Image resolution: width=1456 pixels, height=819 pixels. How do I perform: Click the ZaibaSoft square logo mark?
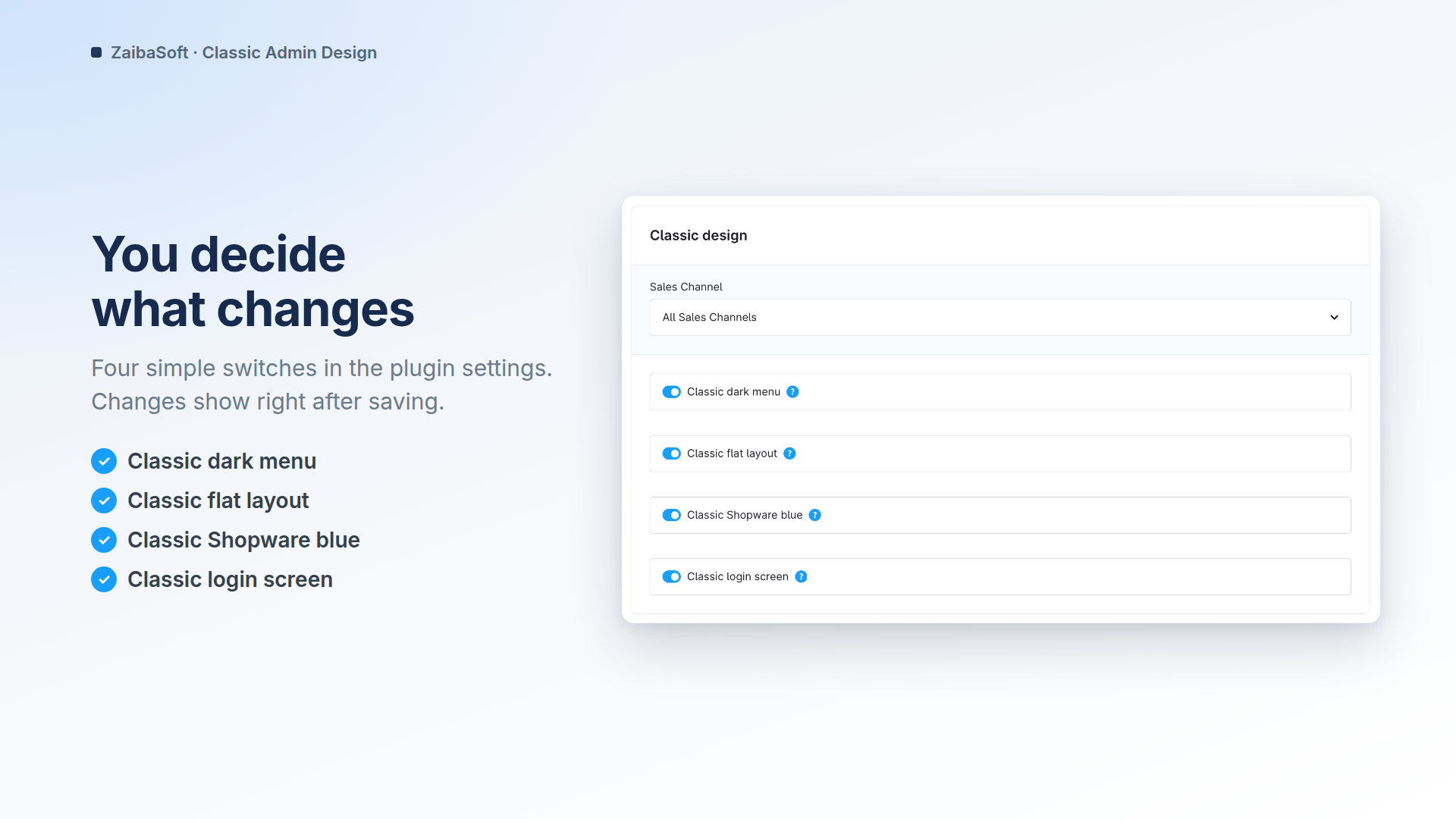[x=96, y=52]
